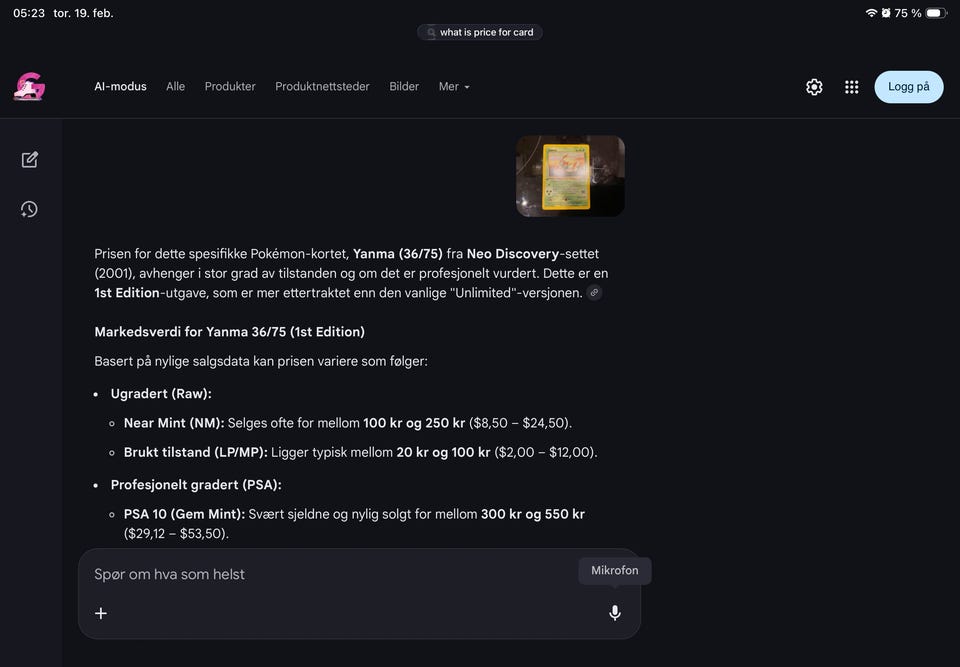Viewport: 960px width, 667px height.
Task: Expand the Mer dropdown menu
Action: (454, 86)
